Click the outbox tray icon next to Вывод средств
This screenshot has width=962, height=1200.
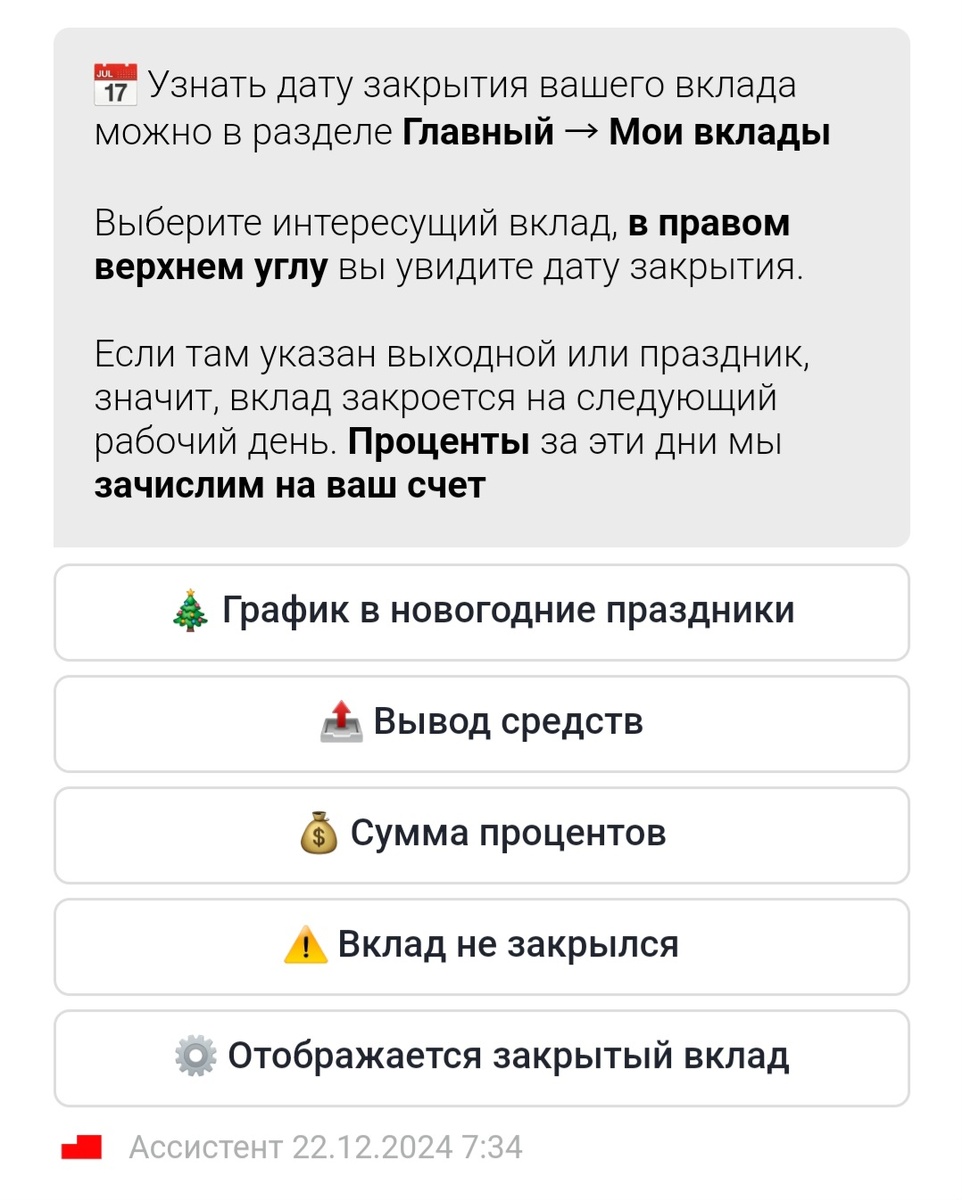[x=344, y=722]
